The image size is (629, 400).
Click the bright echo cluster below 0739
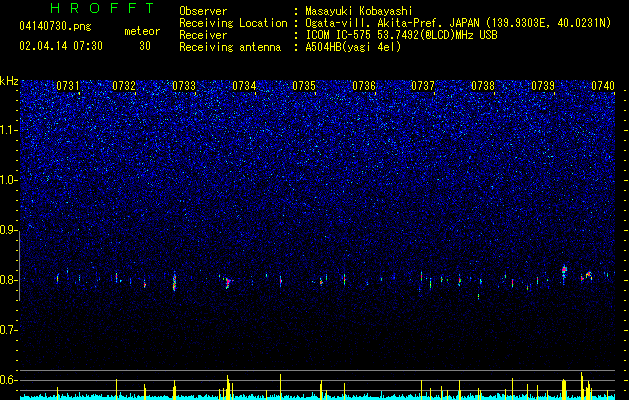[564, 273]
